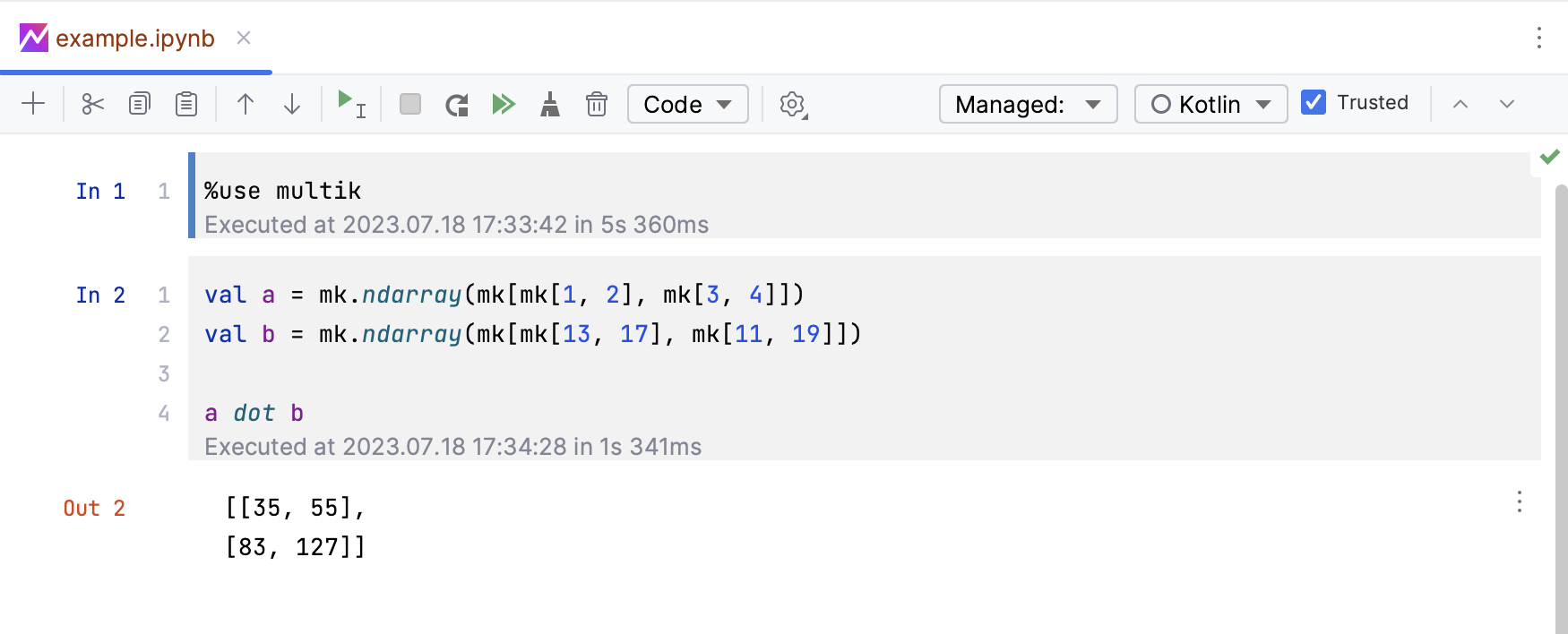Viewport: 1568px width, 634px height.
Task: Open notebook settings gear icon
Action: tap(793, 105)
